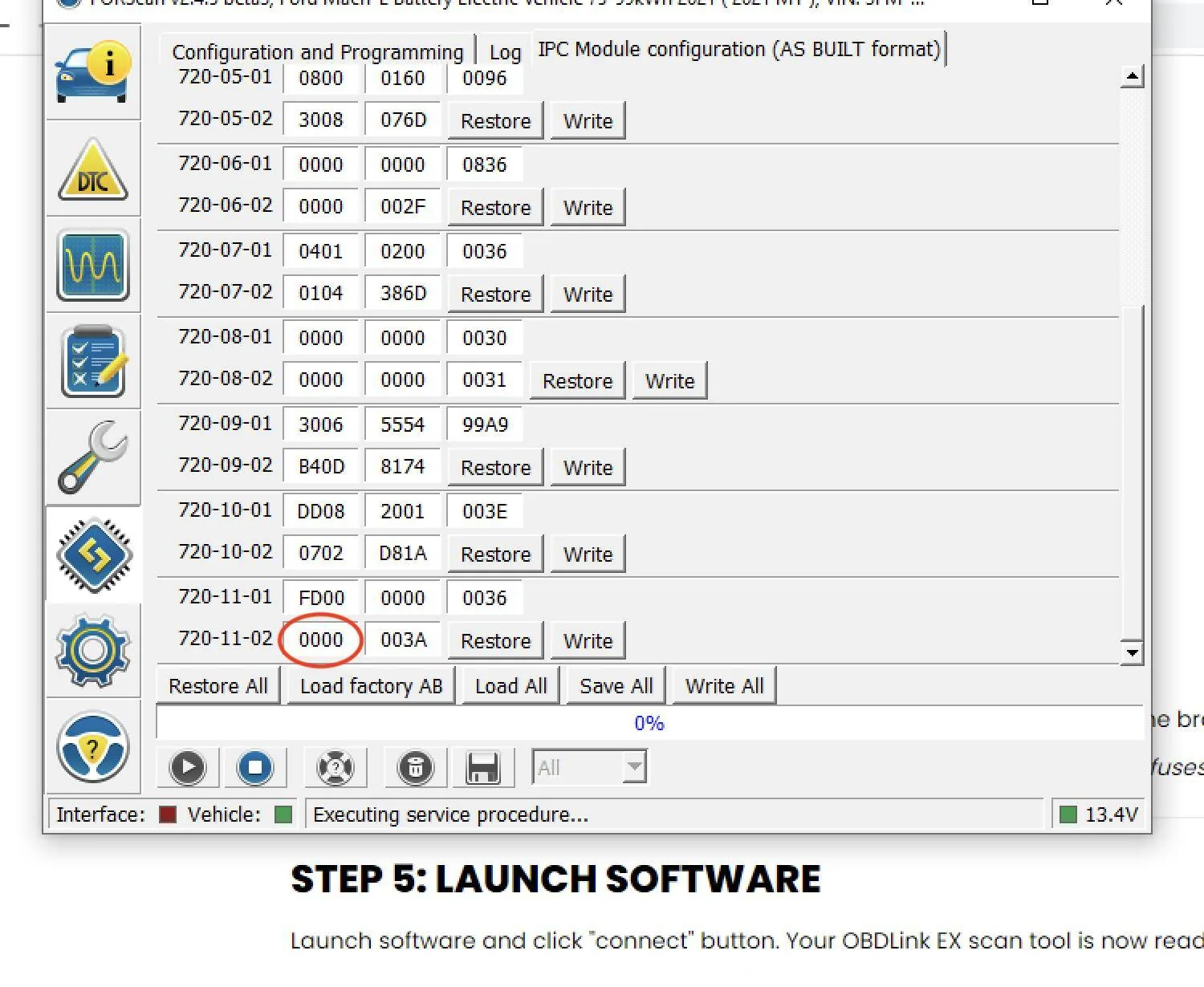Click the 2001 field in row 720-10-01
1204x987 pixels.
(403, 511)
